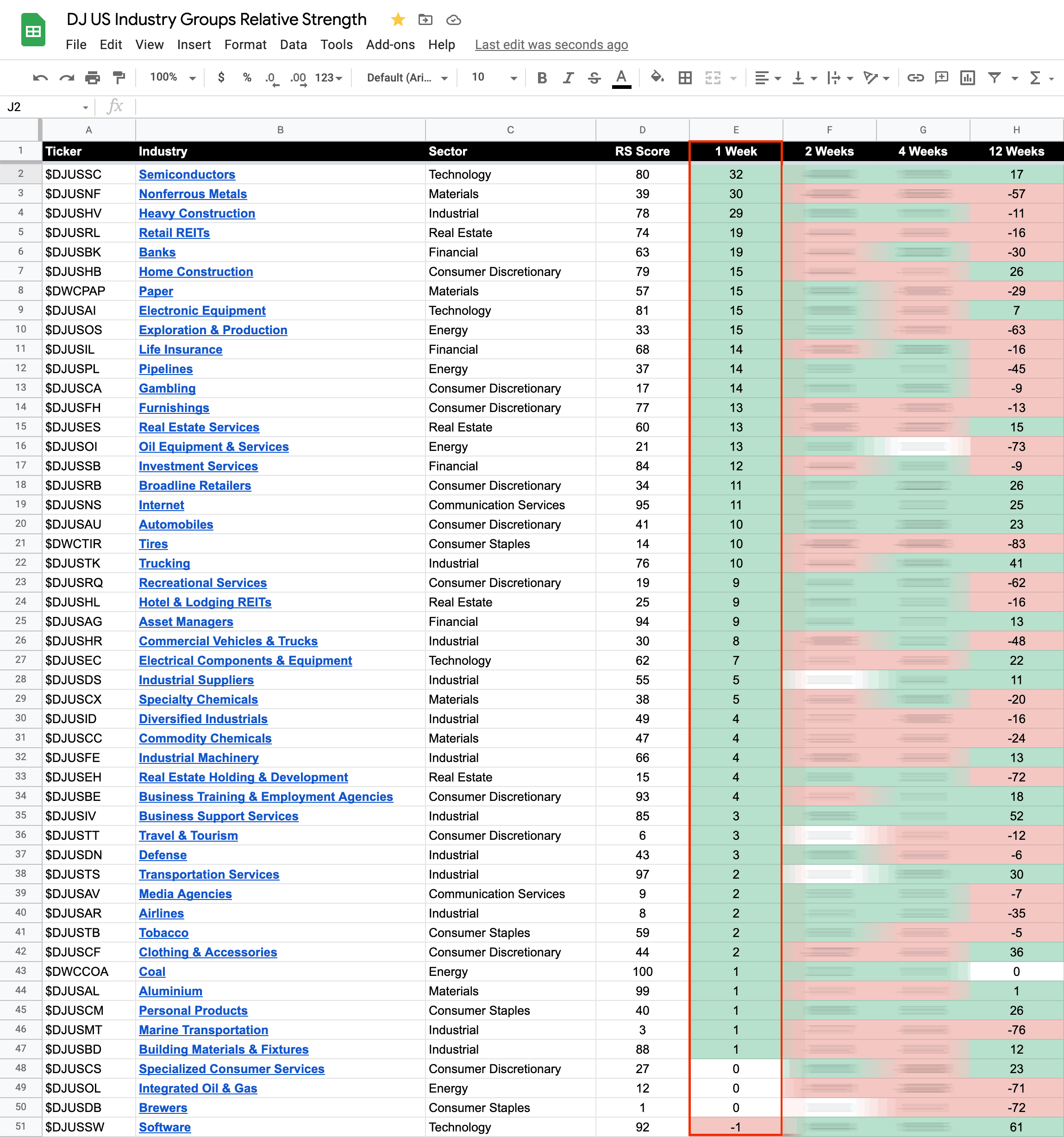Click the Insert chart icon
This screenshot has height=1137, width=1064.
967,78
